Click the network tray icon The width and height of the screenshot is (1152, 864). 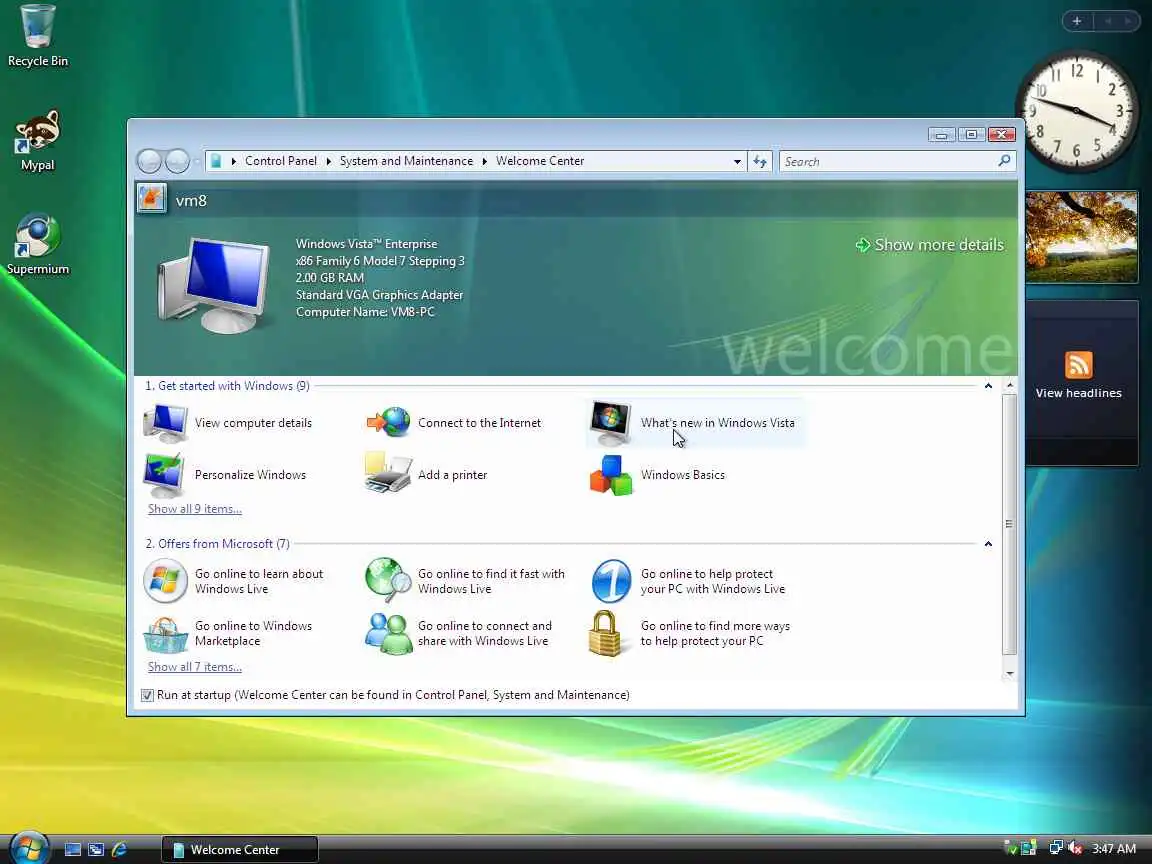[x=1056, y=848]
